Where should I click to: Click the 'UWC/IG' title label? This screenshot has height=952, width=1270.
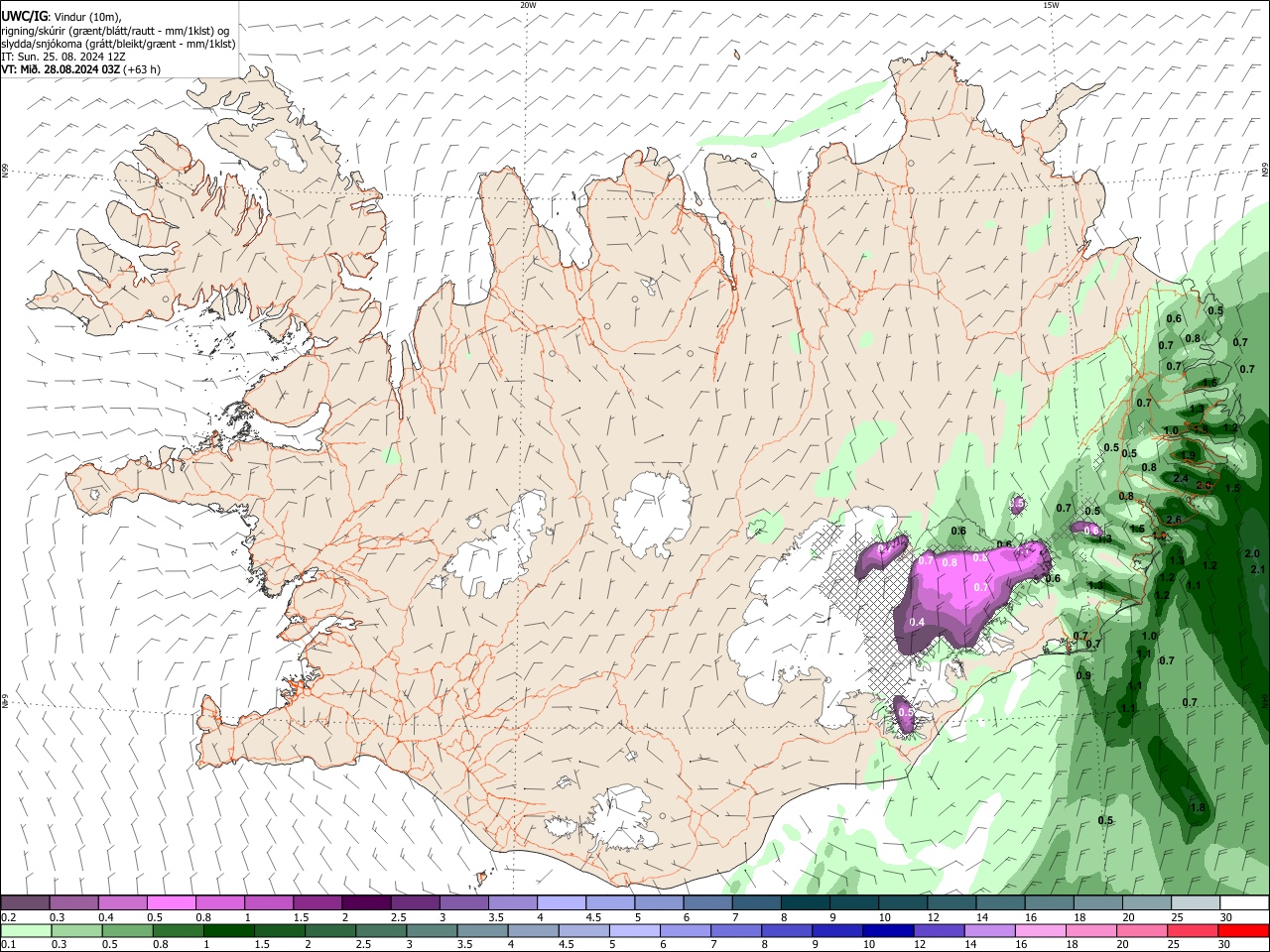point(23,16)
